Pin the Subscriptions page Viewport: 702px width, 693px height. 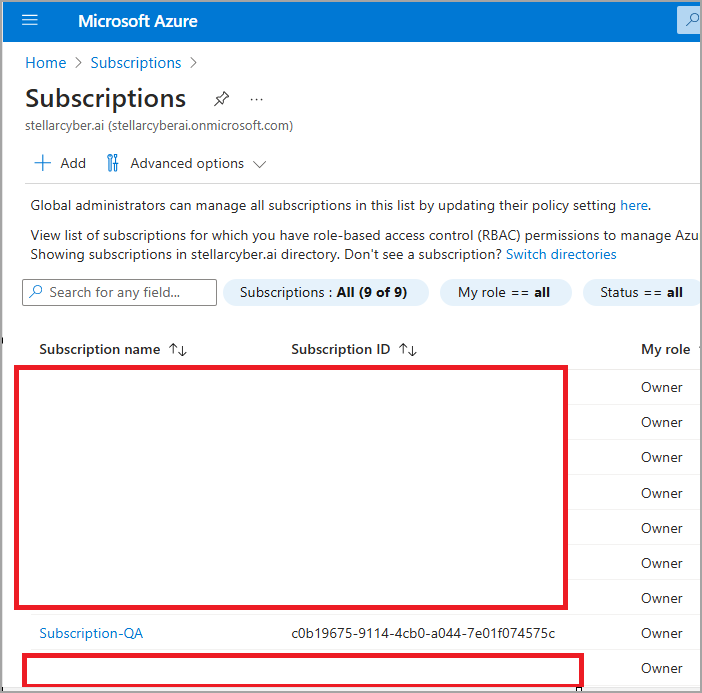click(222, 99)
